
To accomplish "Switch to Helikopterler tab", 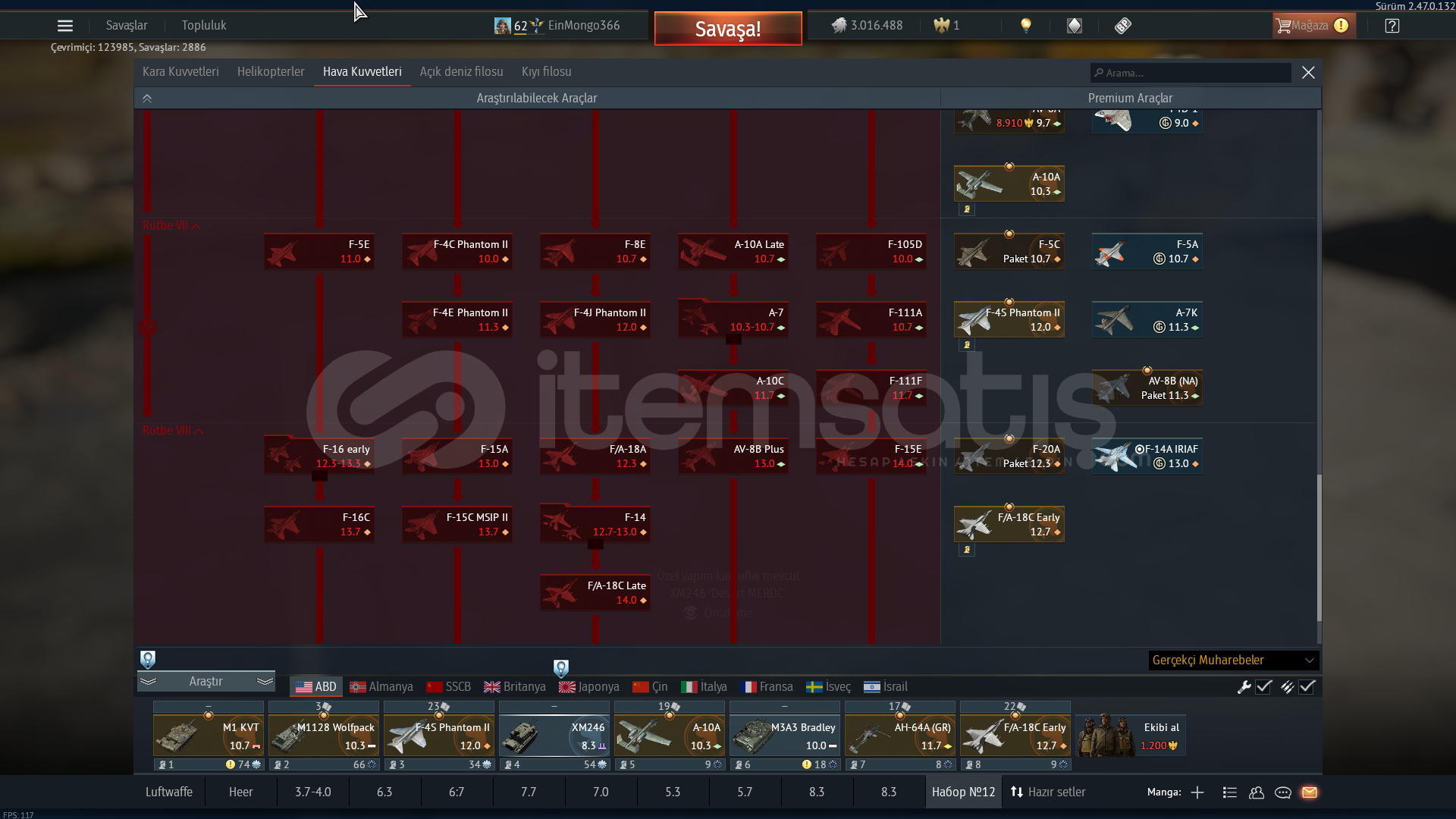I will tap(271, 72).
